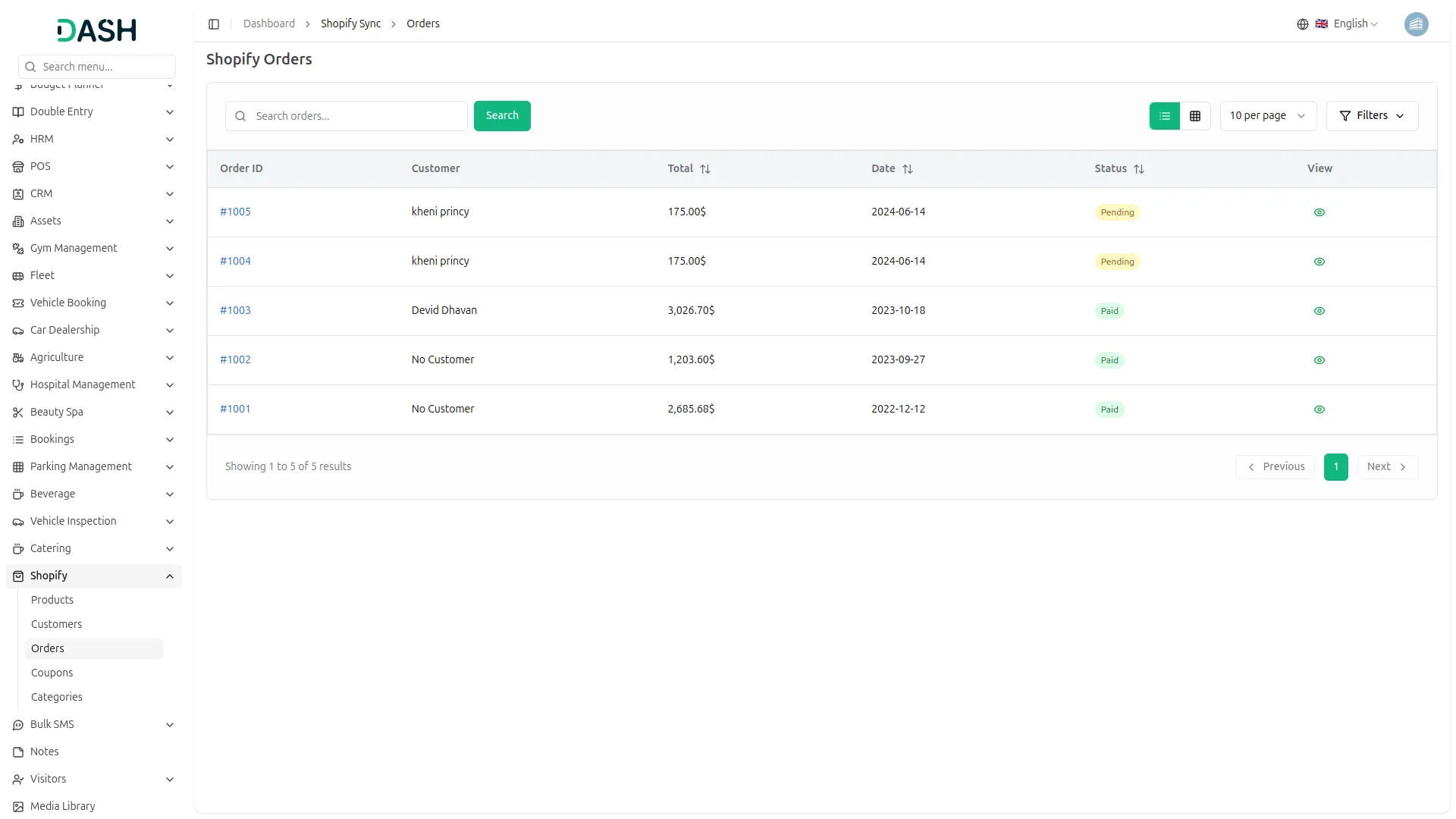
Task: Open order #1005 link
Action: [235, 212]
